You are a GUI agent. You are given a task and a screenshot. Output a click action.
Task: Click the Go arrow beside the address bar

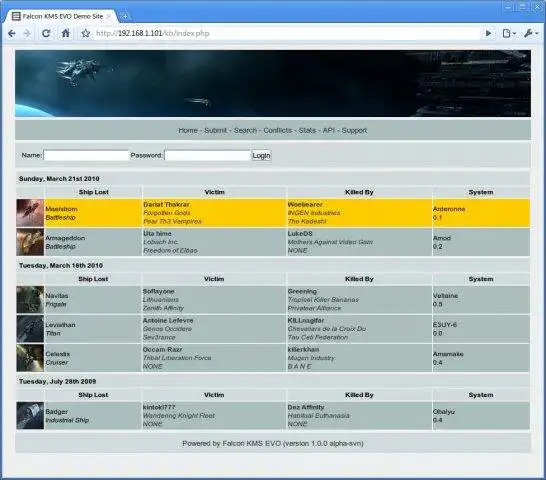[x=489, y=33]
